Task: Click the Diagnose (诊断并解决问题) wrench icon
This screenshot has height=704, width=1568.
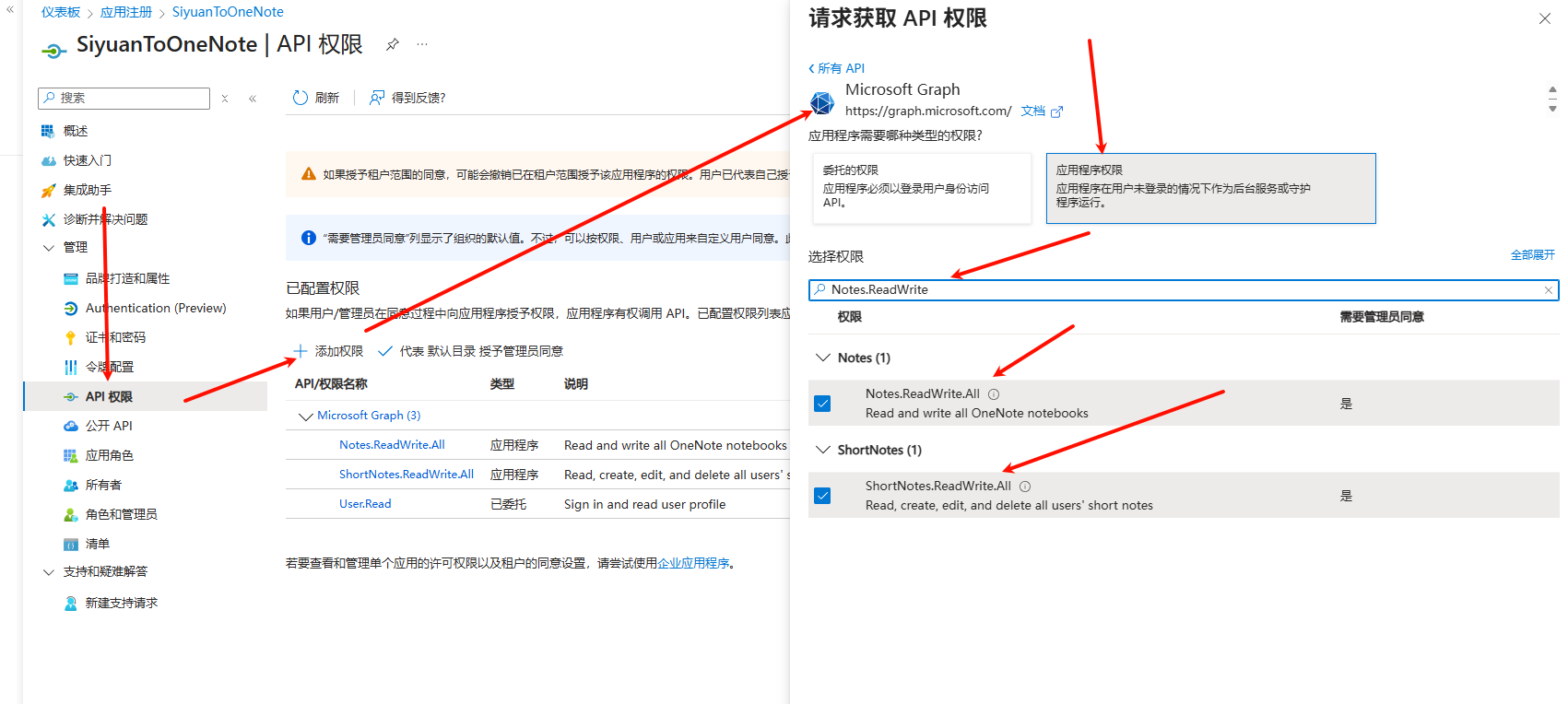Action: pyautogui.click(x=49, y=219)
